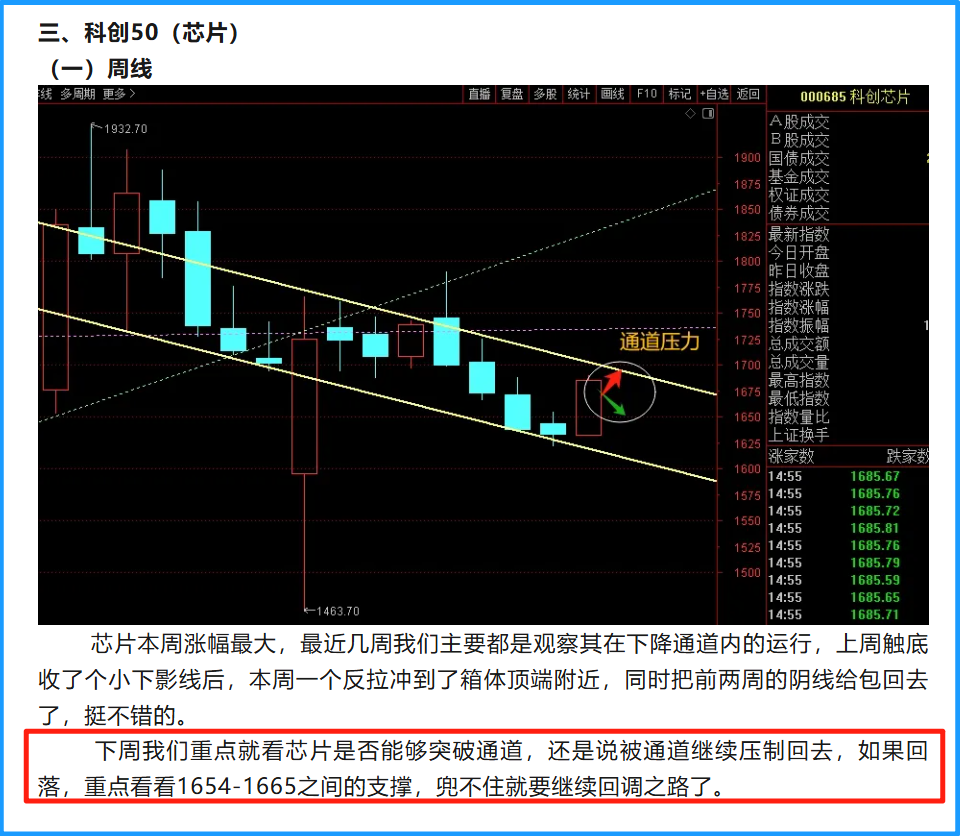960x836 pixels.
Task: Select the A股成交 row
Action: (800, 122)
